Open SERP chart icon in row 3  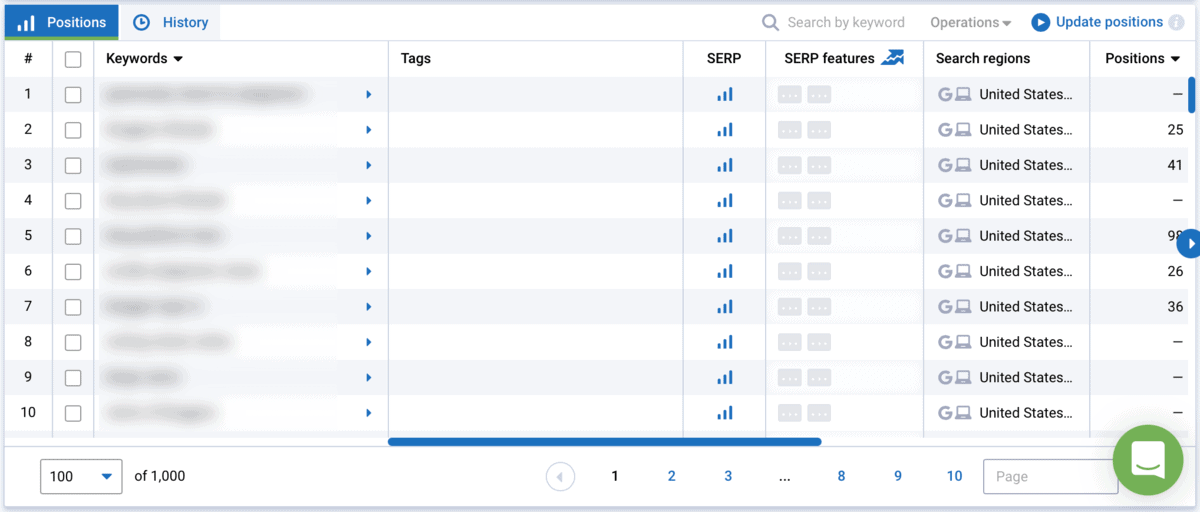coord(724,165)
